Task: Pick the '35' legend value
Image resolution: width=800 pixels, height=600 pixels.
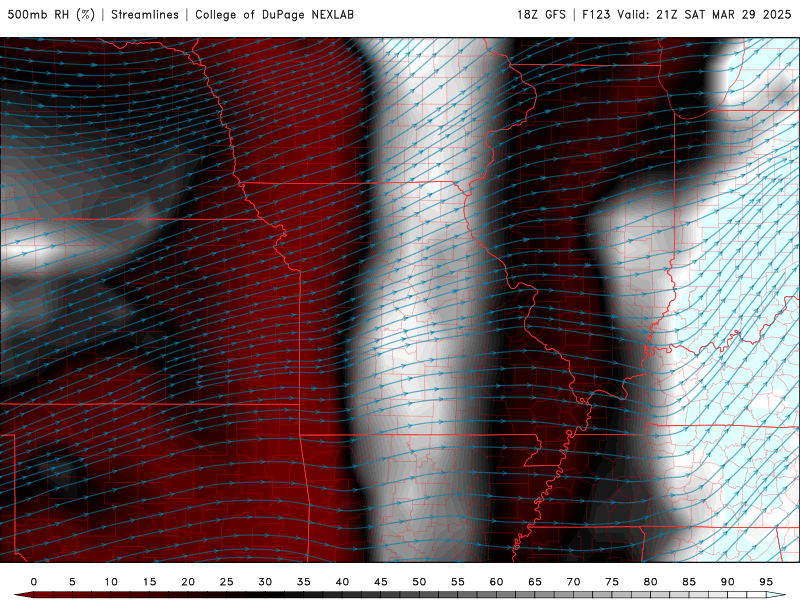Action: pyautogui.click(x=304, y=582)
